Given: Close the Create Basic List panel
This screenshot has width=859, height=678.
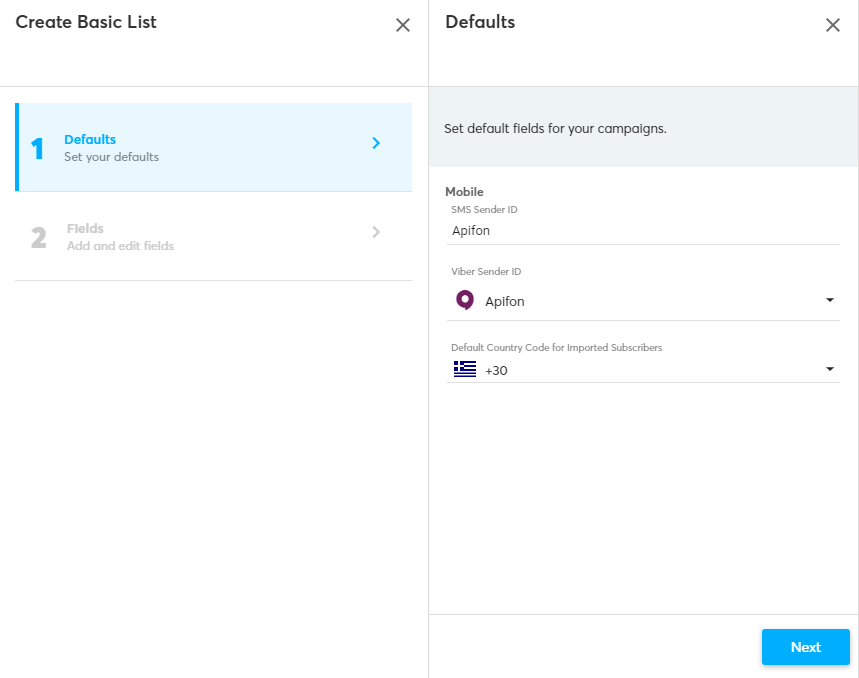Looking at the screenshot, I should (x=403, y=25).
